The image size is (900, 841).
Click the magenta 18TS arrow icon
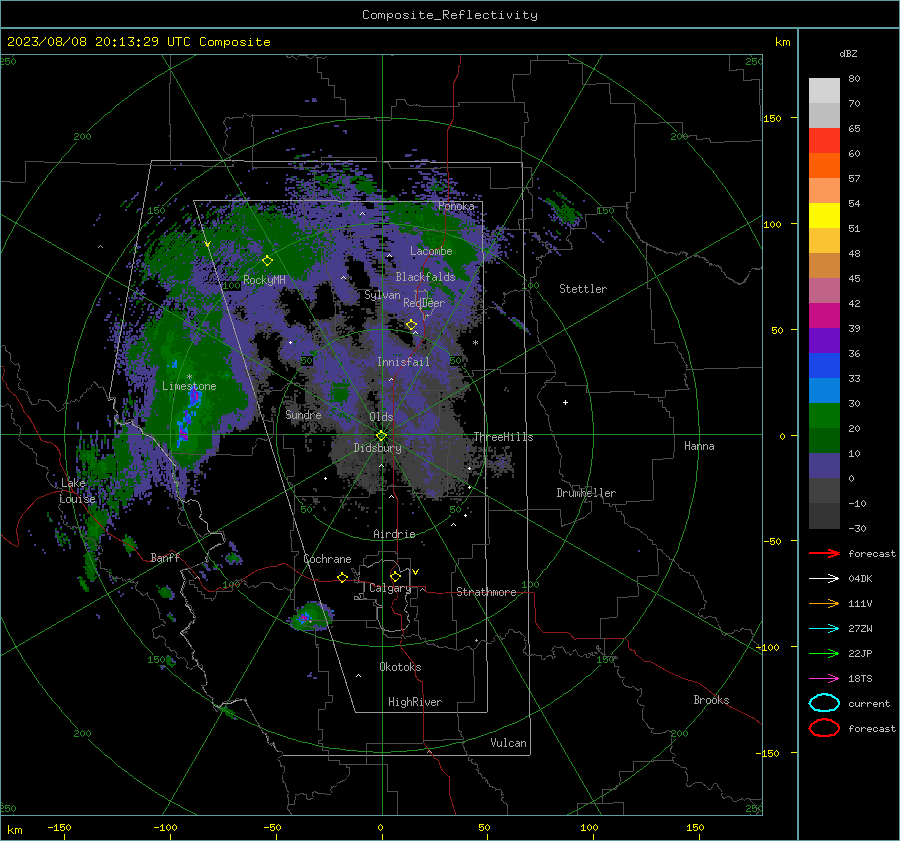point(824,679)
